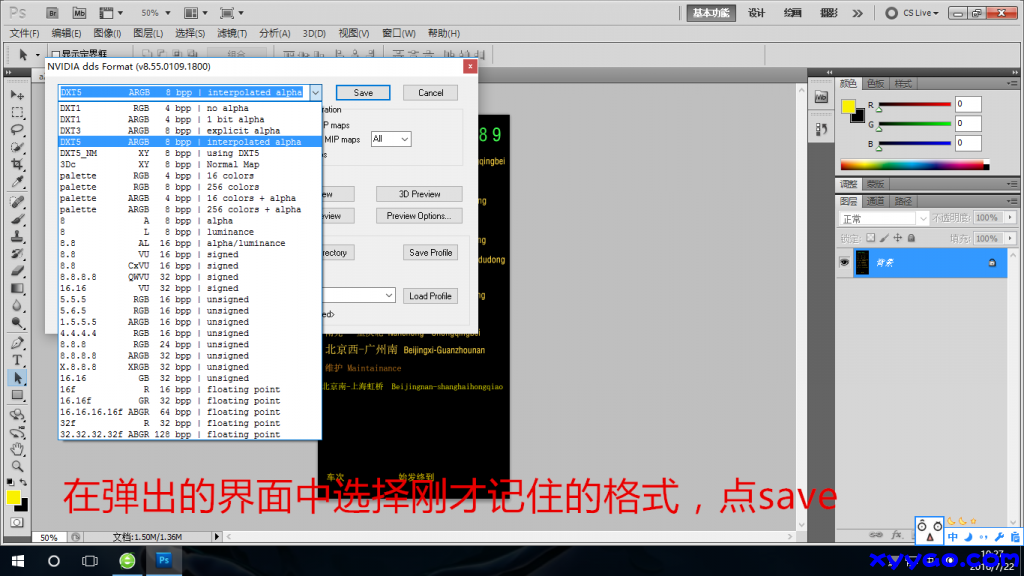Pick the Eyedropper tool

[x=17, y=183]
